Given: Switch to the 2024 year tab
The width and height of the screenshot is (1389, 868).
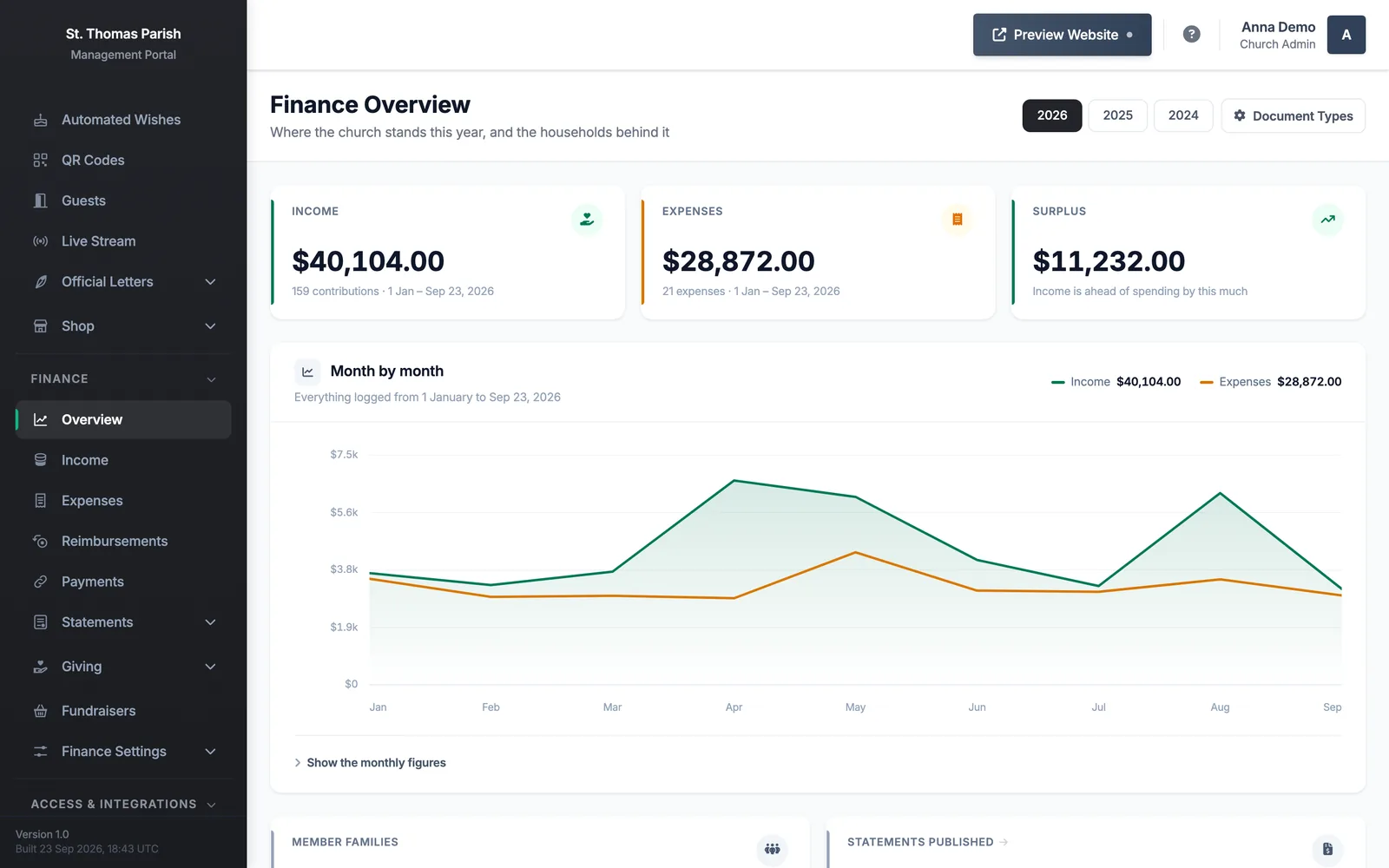Looking at the screenshot, I should tap(1183, 115).
